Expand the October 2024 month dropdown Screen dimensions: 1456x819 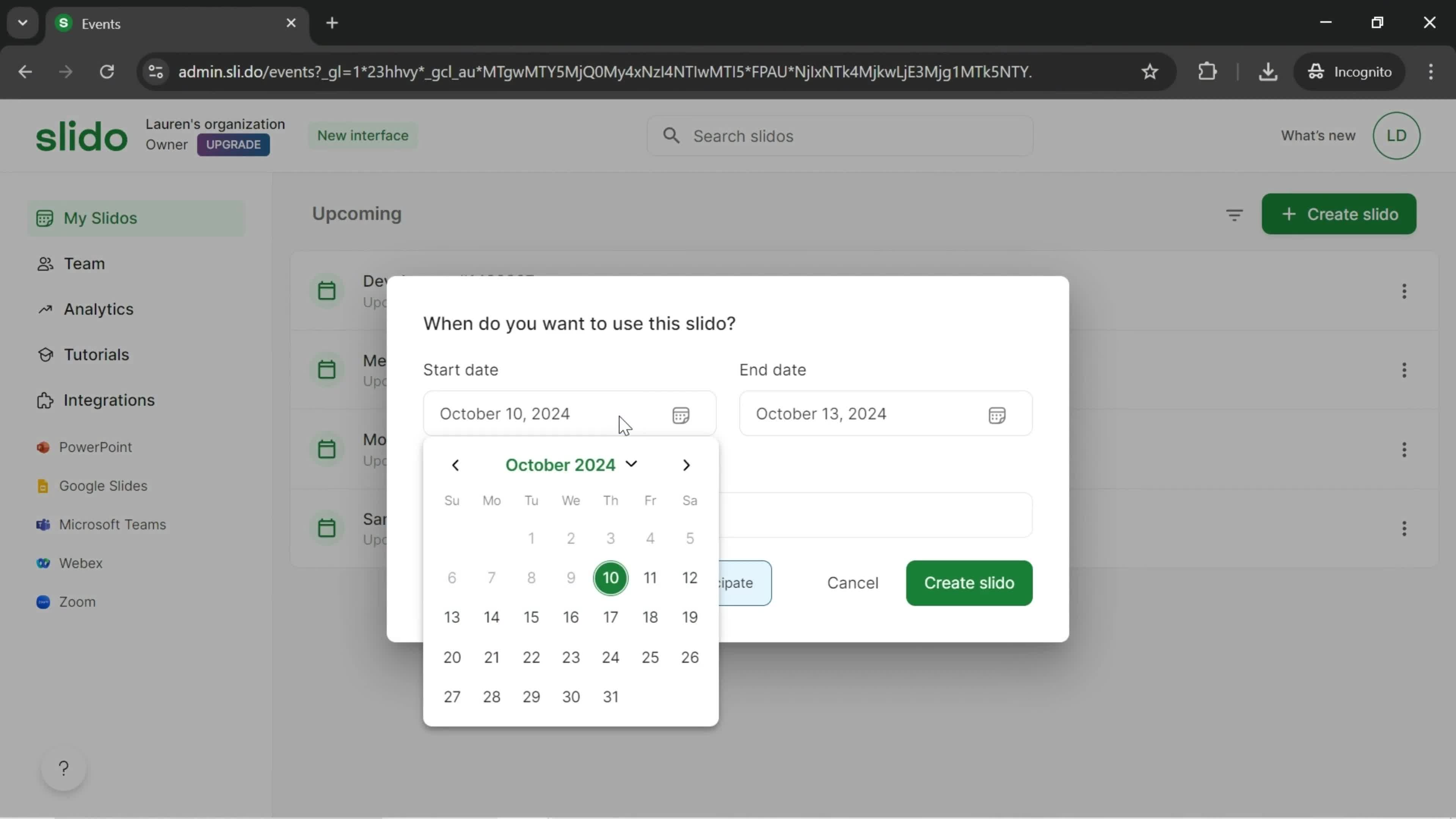pos(571,465)
